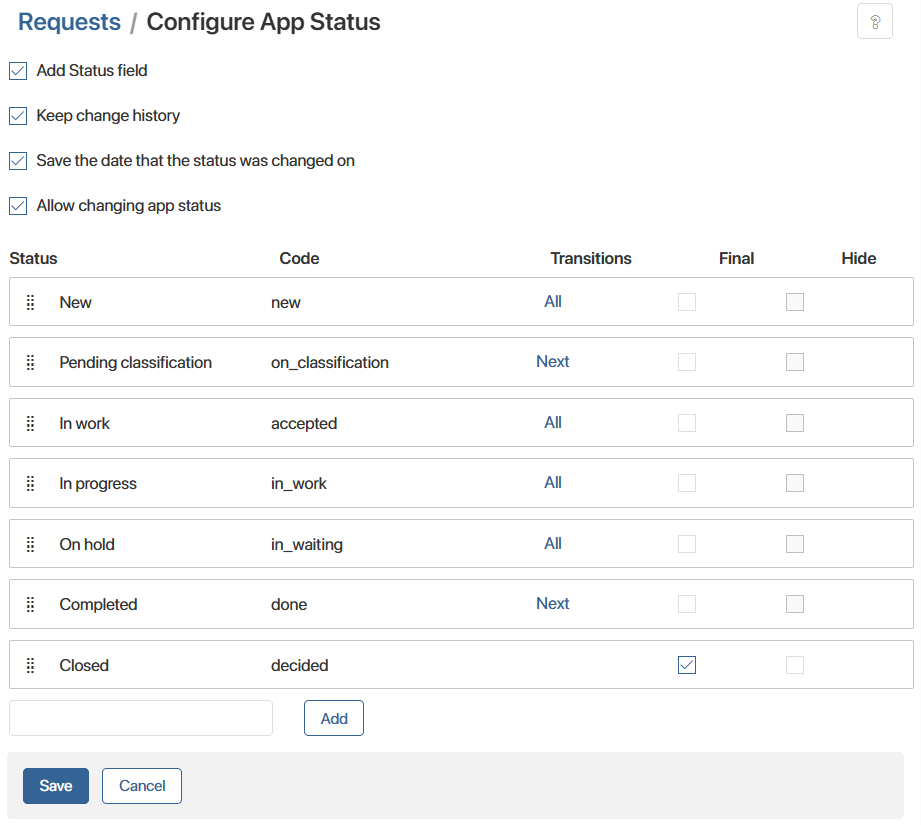Click the drag handle for In progress row
Image resolution: width=921 pixels, height=825 pixels.
(x=30, y=483)
